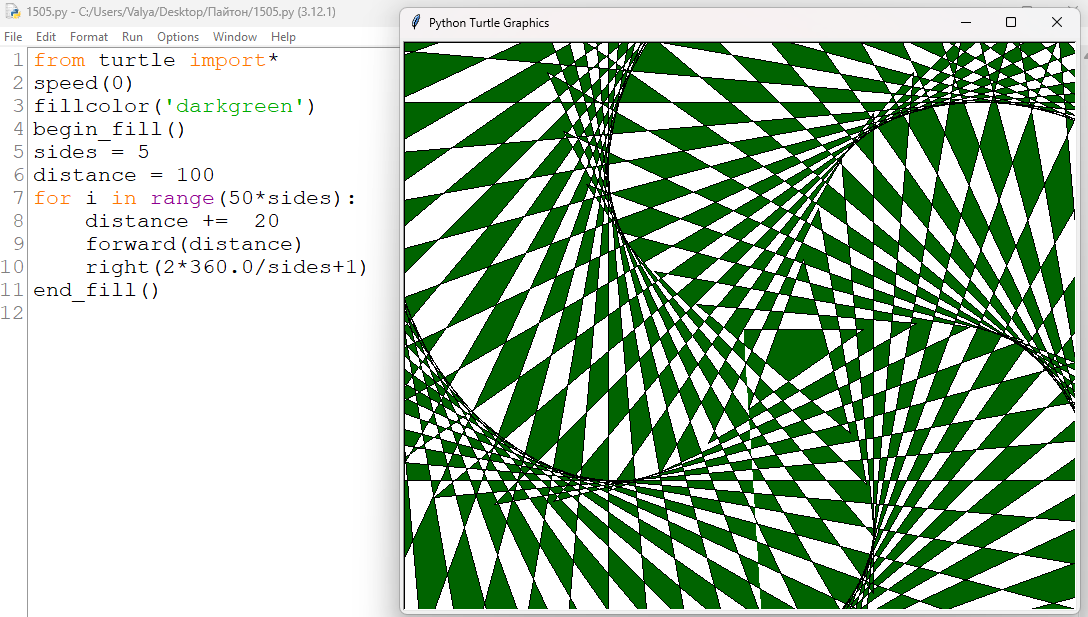Click the Python Turtle Graphics title text
The width and height of the screenshot is (1088, 617).
click(x=488, y=23)
